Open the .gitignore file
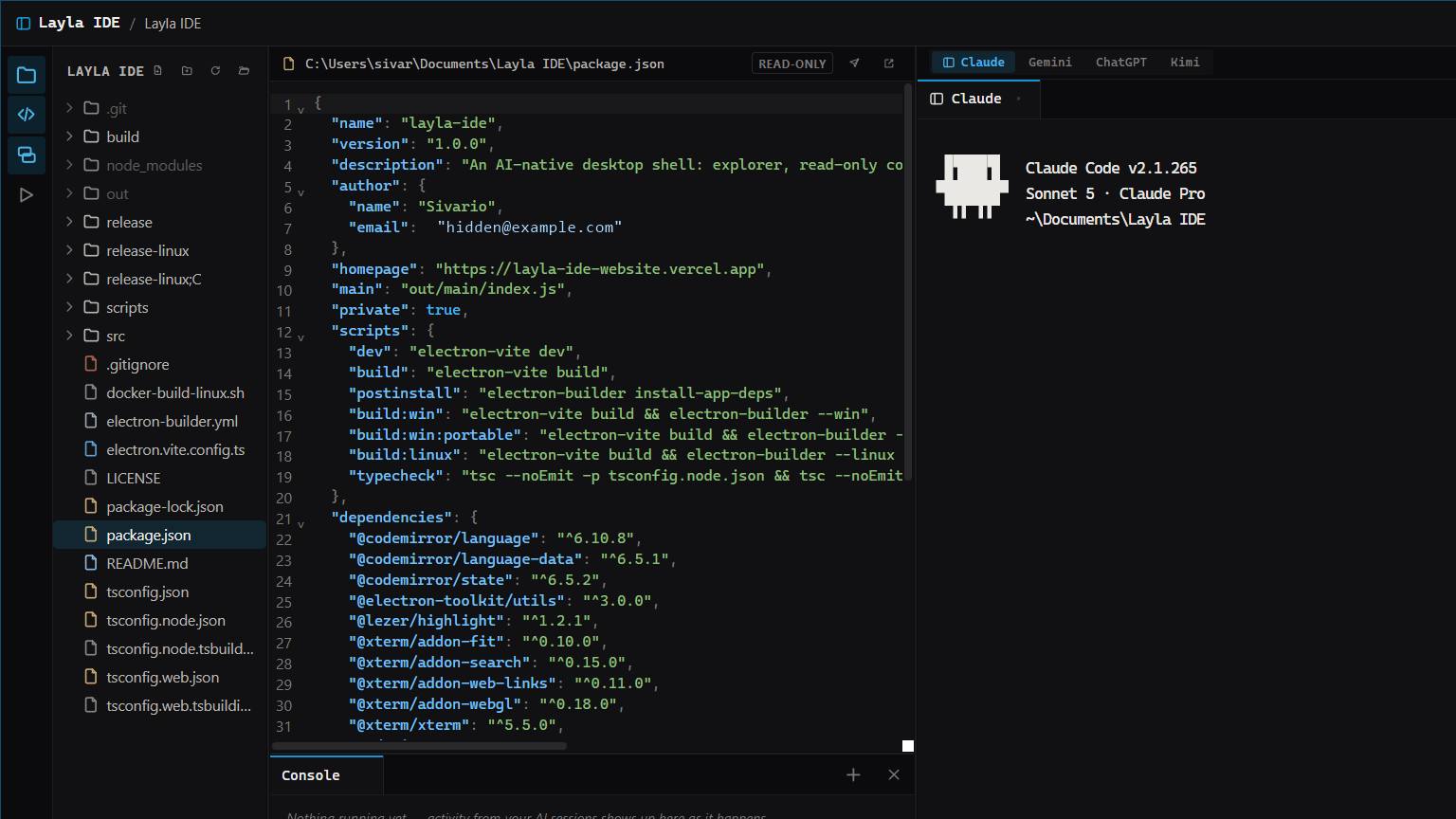The height and width of the screenshot is (819, 1456). (x=159, y=364)
